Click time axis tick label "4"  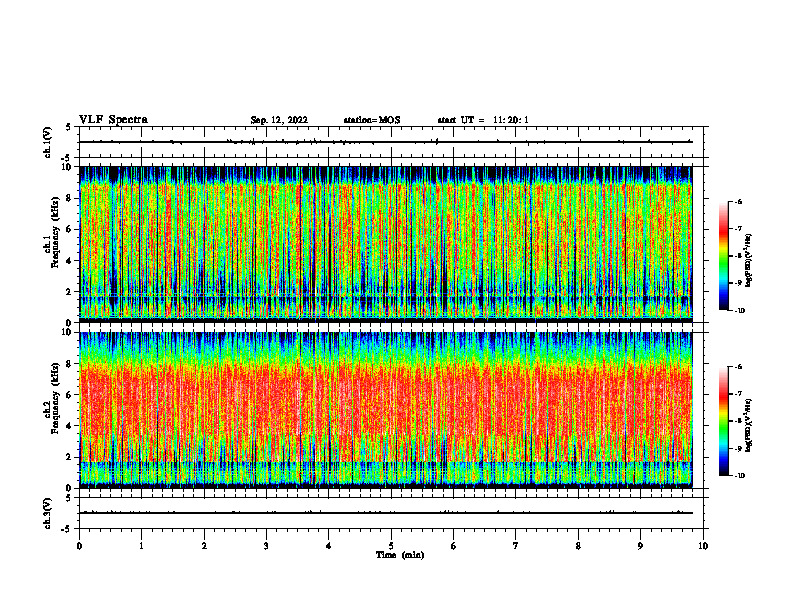(x=329, y=546)
